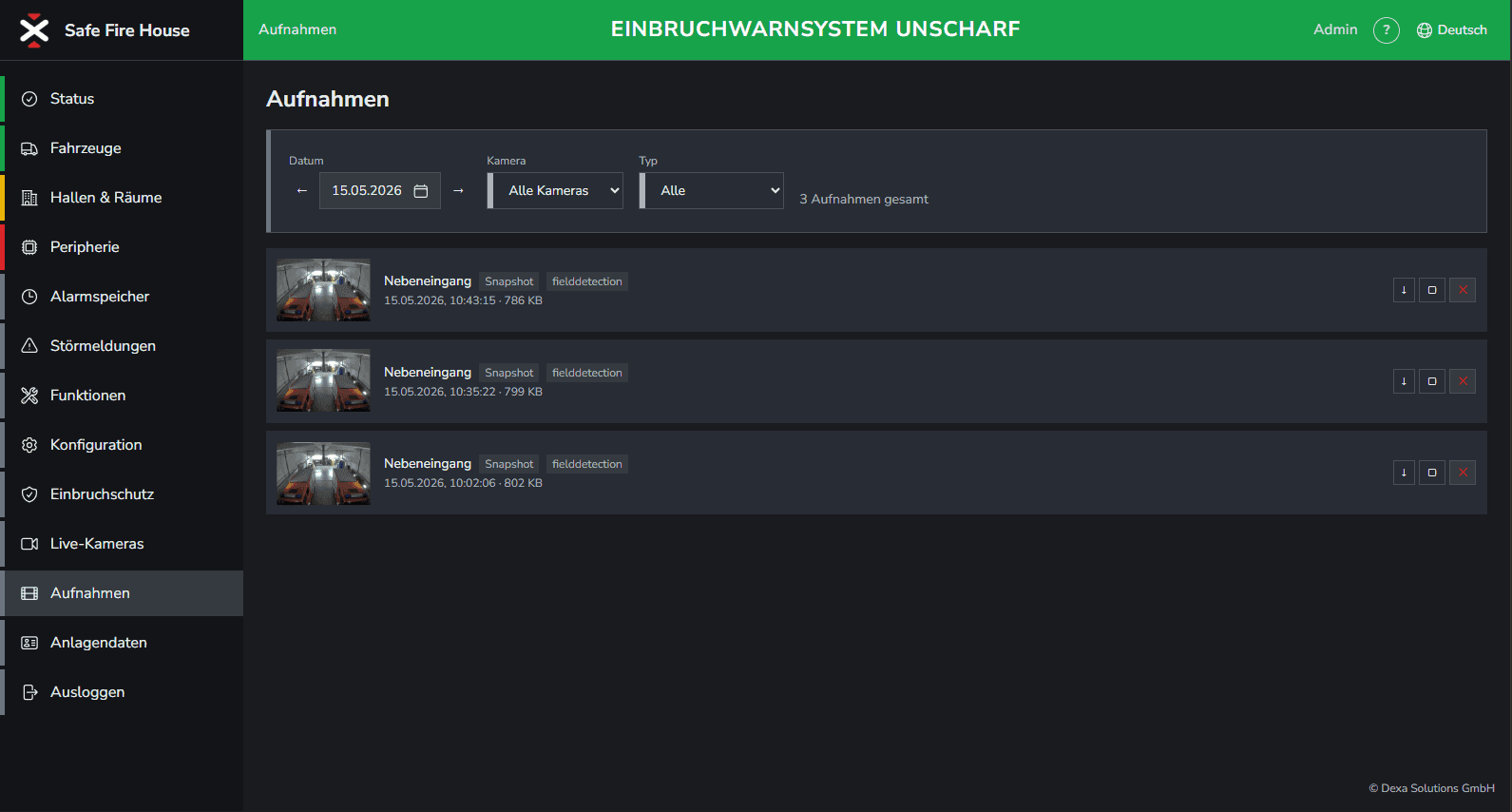The width and height of the screenshot is (1512, 812).
Task: Open fullscreen view of 10:35:22 recording
Action: 1432,381
